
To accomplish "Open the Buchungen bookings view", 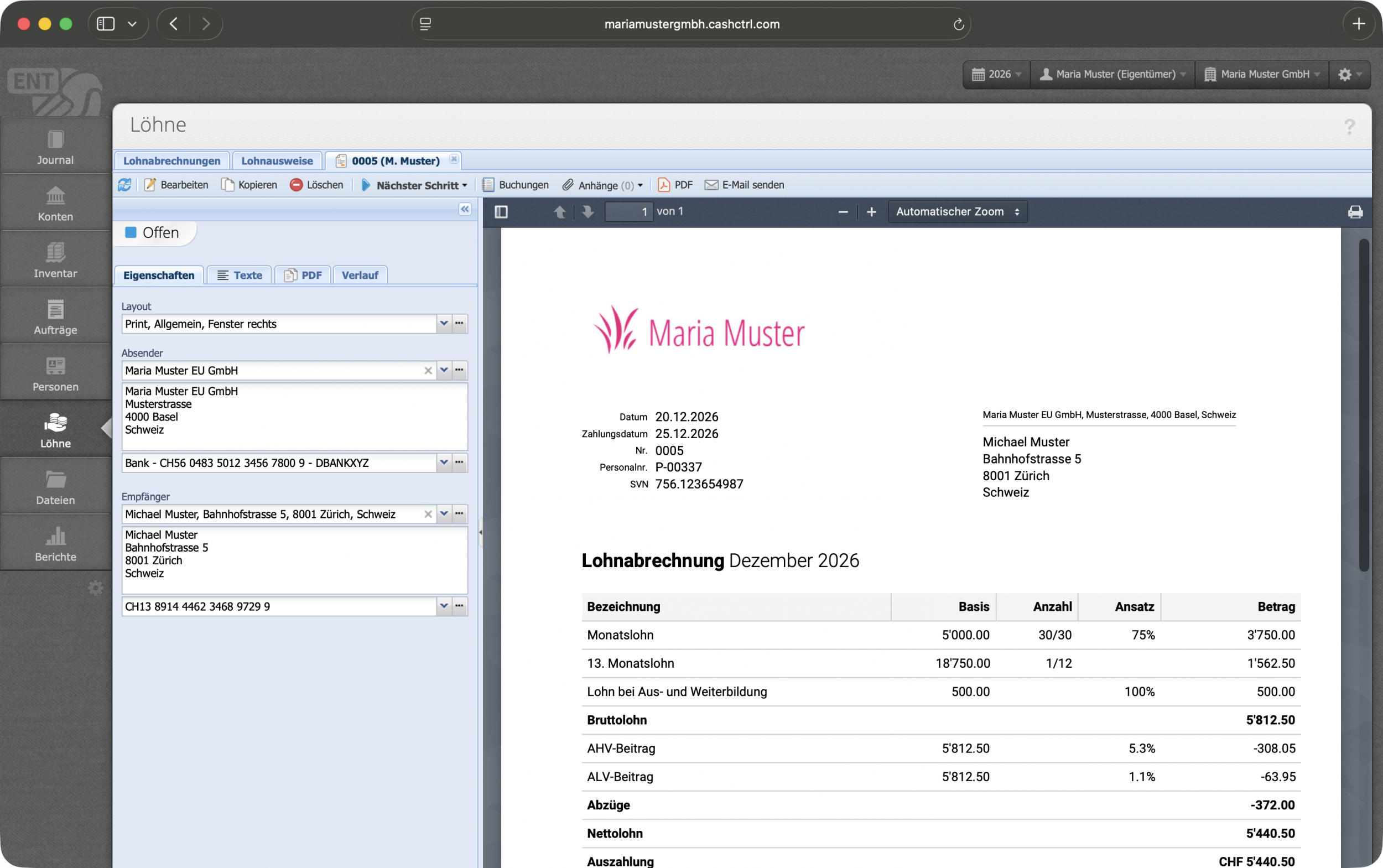I will click(516, 185).
